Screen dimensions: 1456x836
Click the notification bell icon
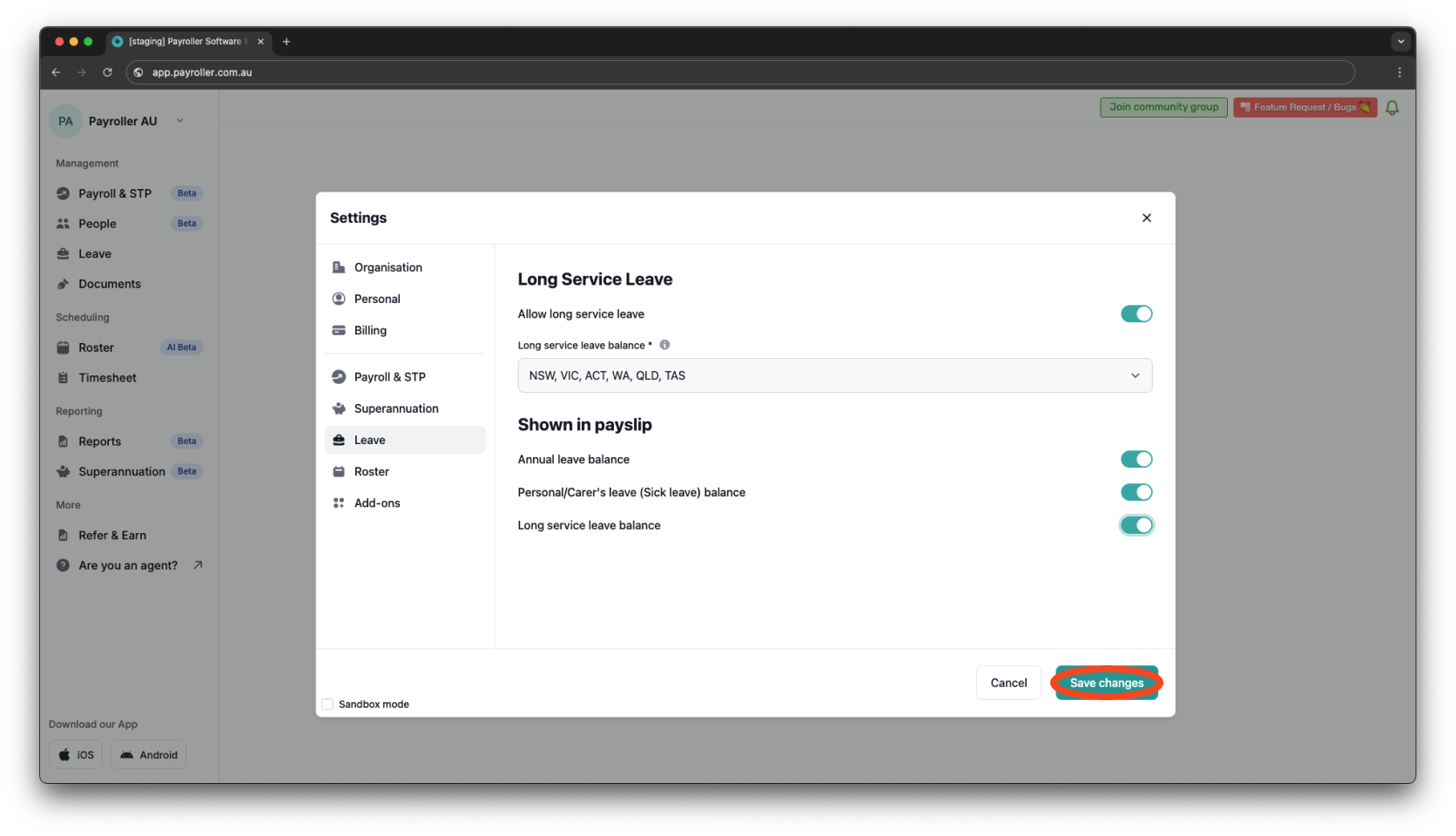coord(1392,107)
